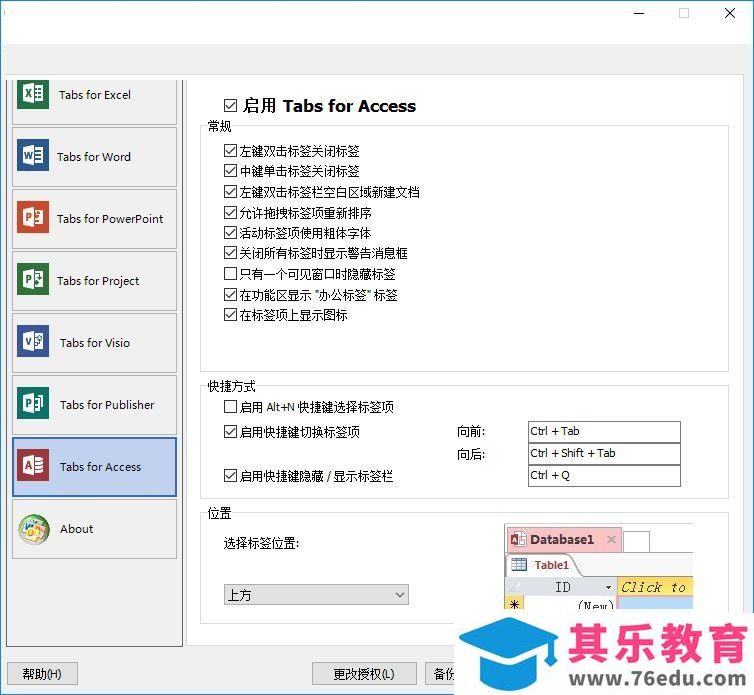Toggle 关闭所有标签时显示警告消息框
This screenshot has height=695, width=754.
tap(230, 253)
